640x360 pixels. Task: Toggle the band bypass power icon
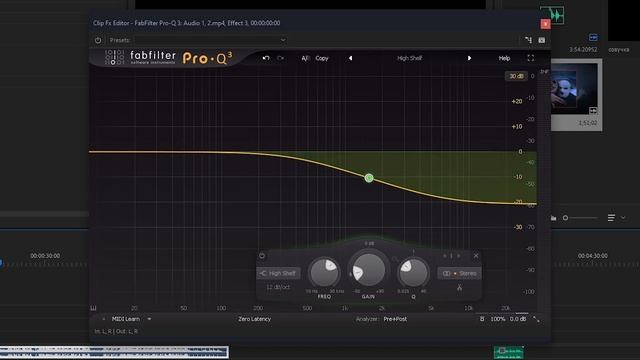262,256
